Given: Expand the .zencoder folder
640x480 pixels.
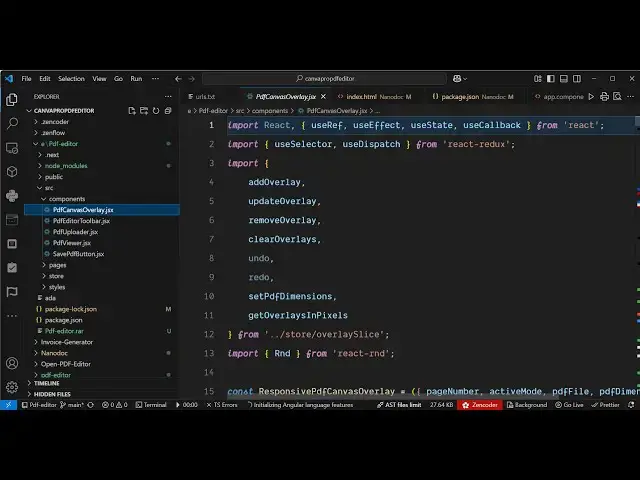Looking at the screenshot, I should [x=55, y=122].
